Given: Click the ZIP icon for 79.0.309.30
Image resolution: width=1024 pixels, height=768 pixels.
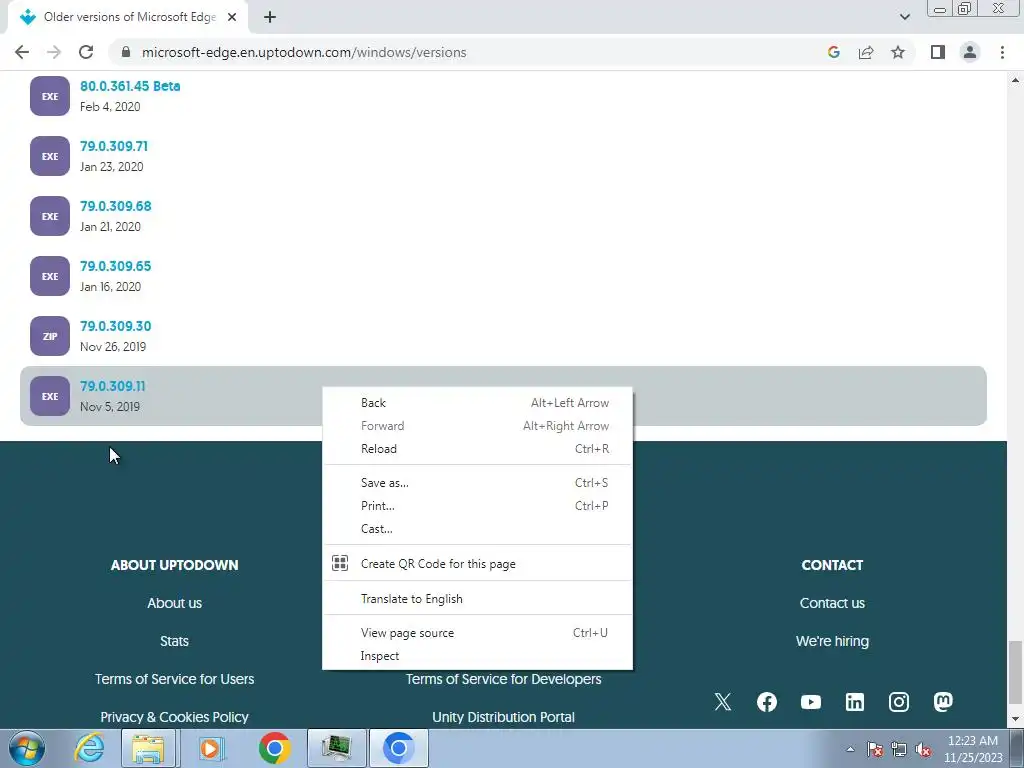Looking at the screenshot, I should [50, 336].
